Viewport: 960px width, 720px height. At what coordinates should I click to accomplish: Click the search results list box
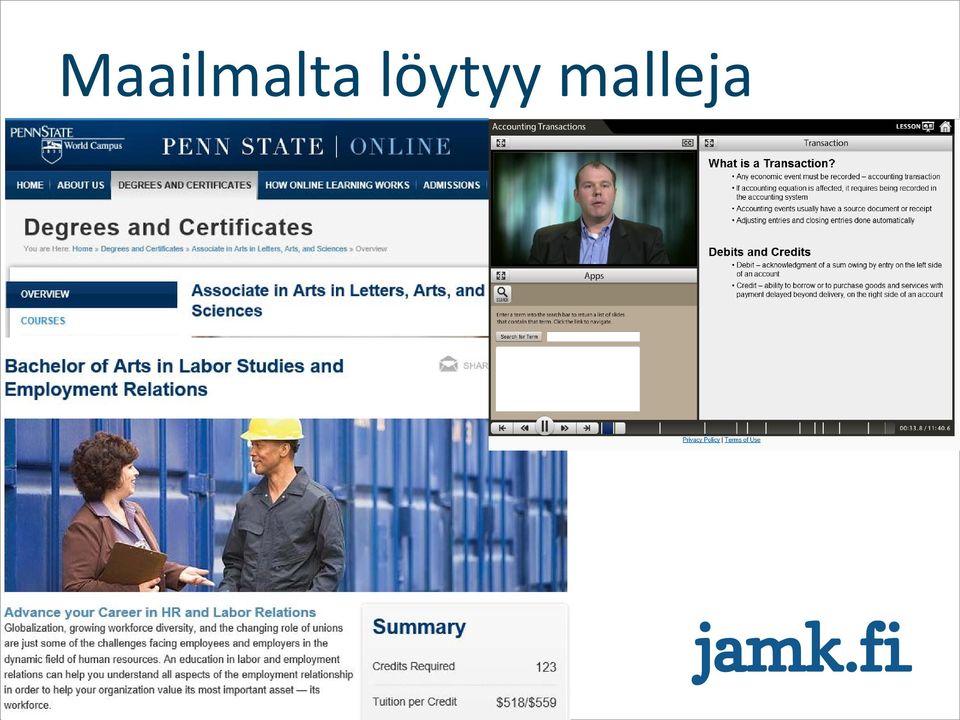click(568, 379)
